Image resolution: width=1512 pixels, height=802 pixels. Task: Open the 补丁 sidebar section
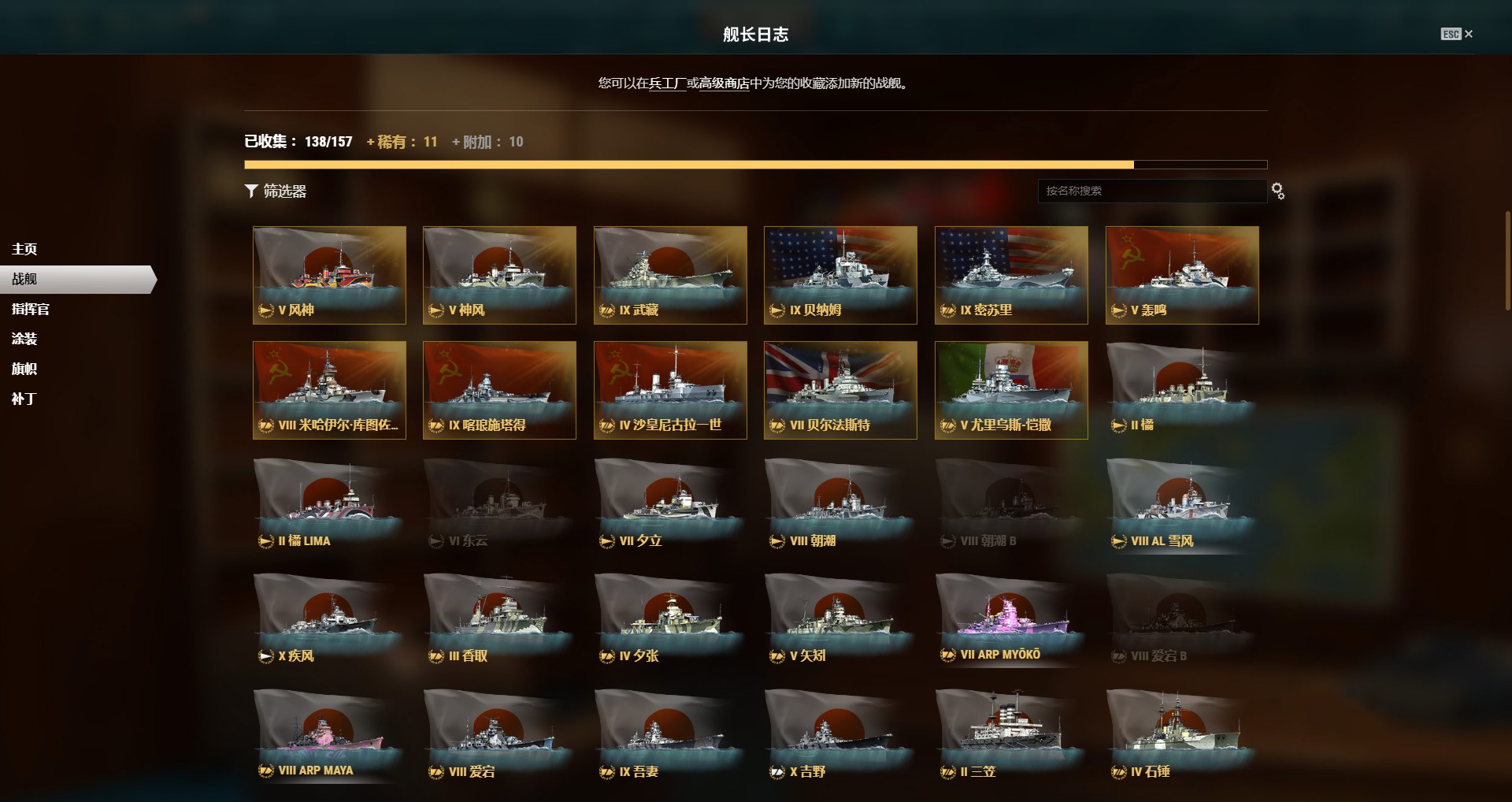pyautogui.click(x=24, y=399)
